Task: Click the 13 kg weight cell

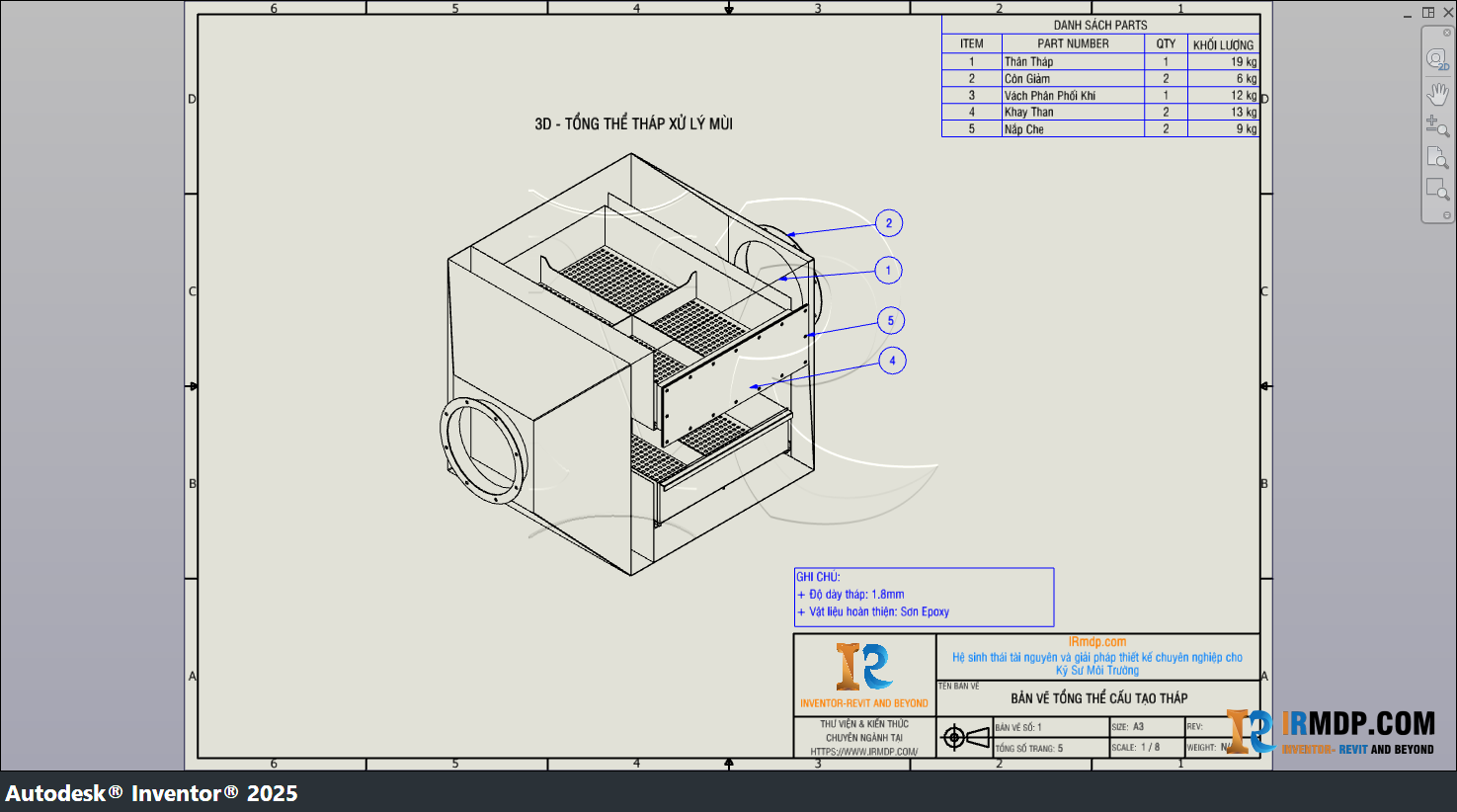Action: (1223, 112)
